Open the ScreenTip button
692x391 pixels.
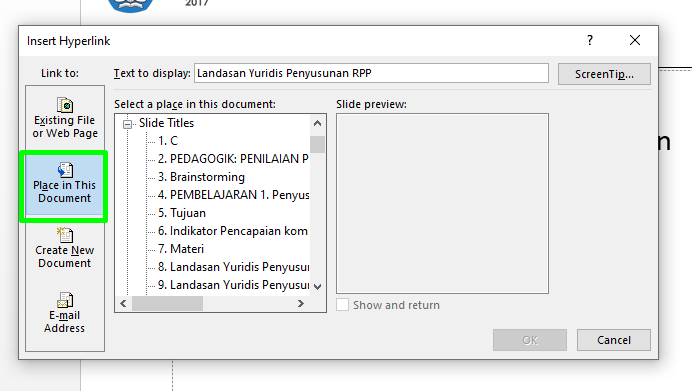[604, 74]
